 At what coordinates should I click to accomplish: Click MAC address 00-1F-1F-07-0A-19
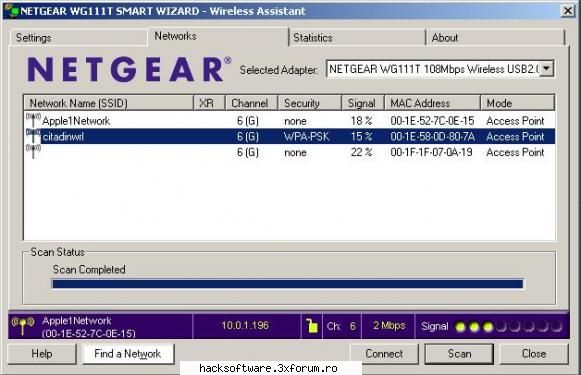point(431,152)
